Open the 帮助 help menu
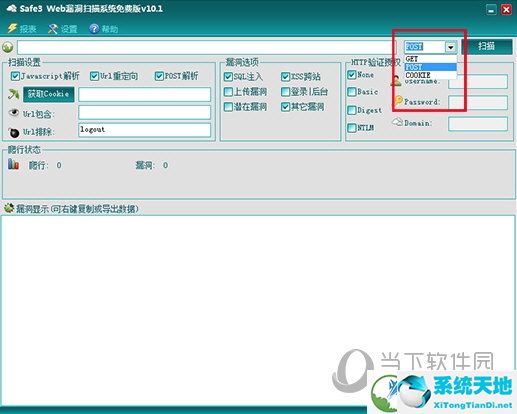 point(103,29)
